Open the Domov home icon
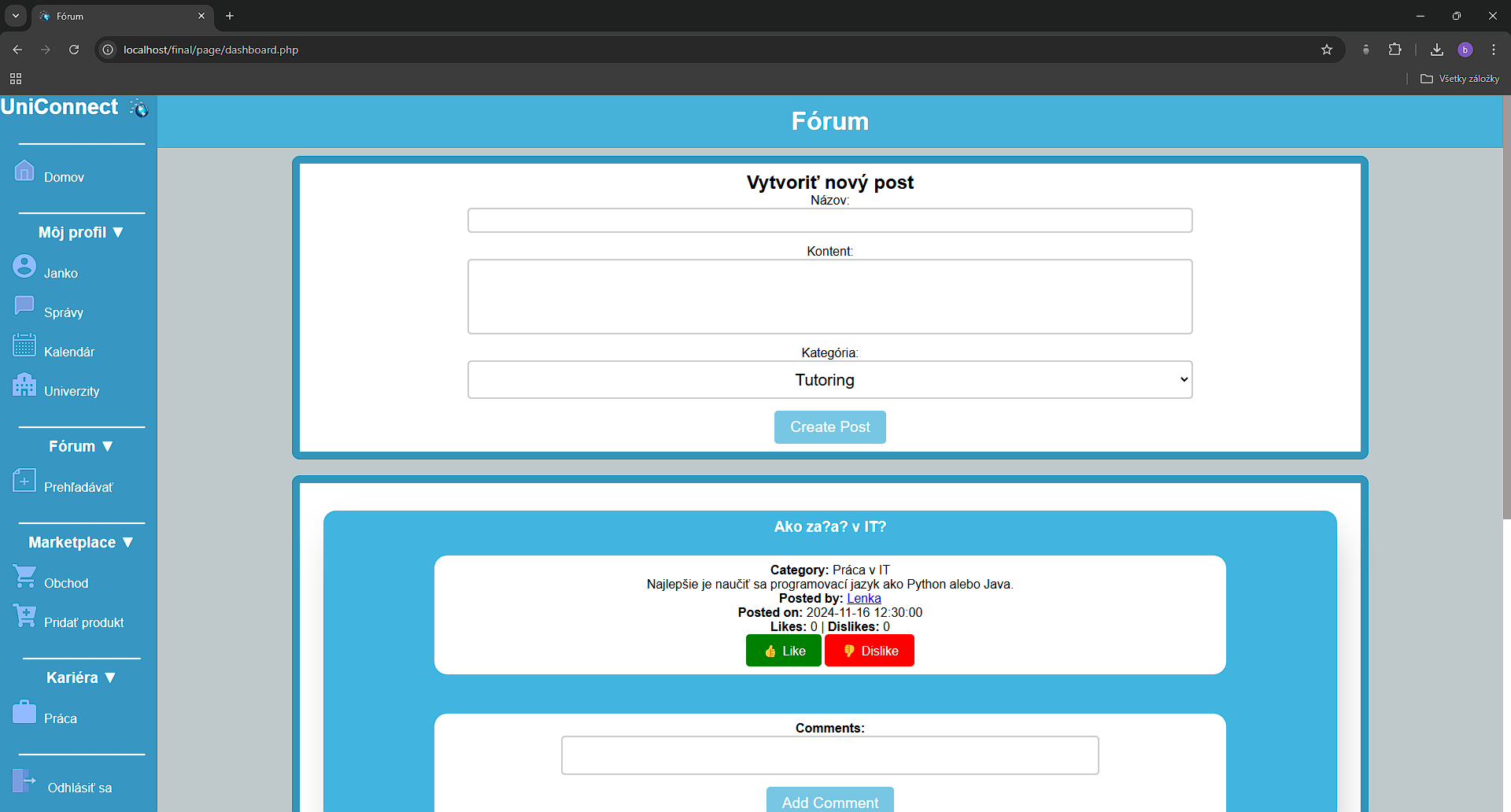Viewport: 1511px width, 812px height. click(24, 171)
